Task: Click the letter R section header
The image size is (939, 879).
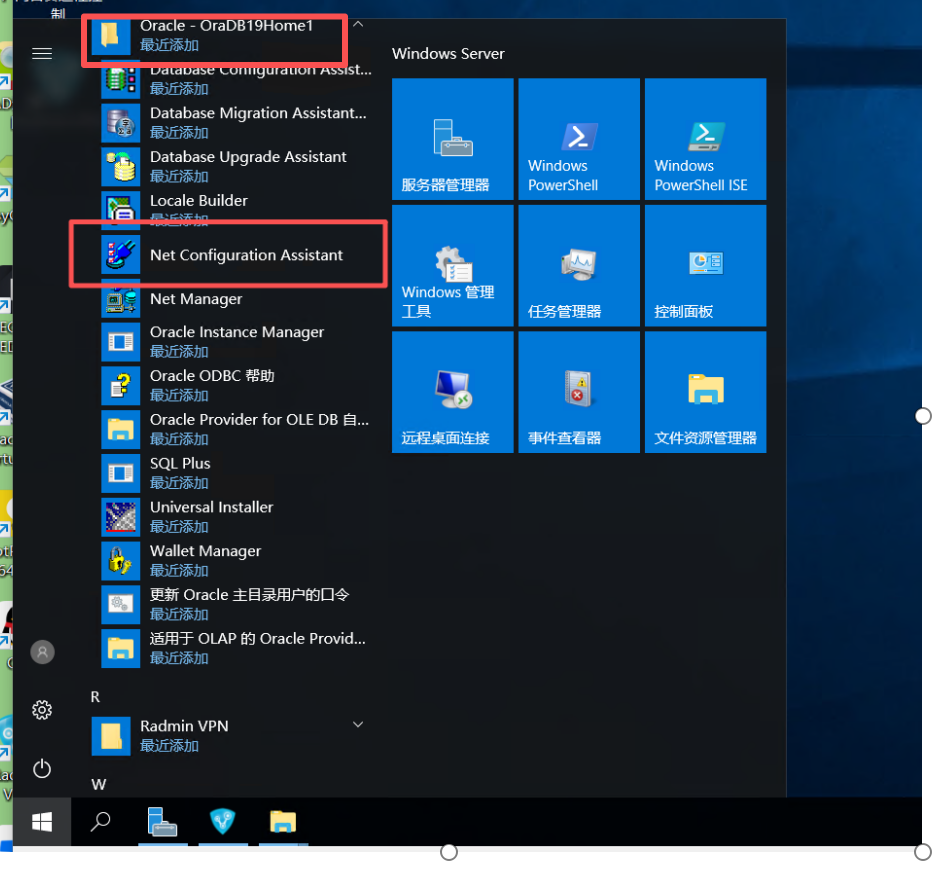Action: click(x=95, y=697)
